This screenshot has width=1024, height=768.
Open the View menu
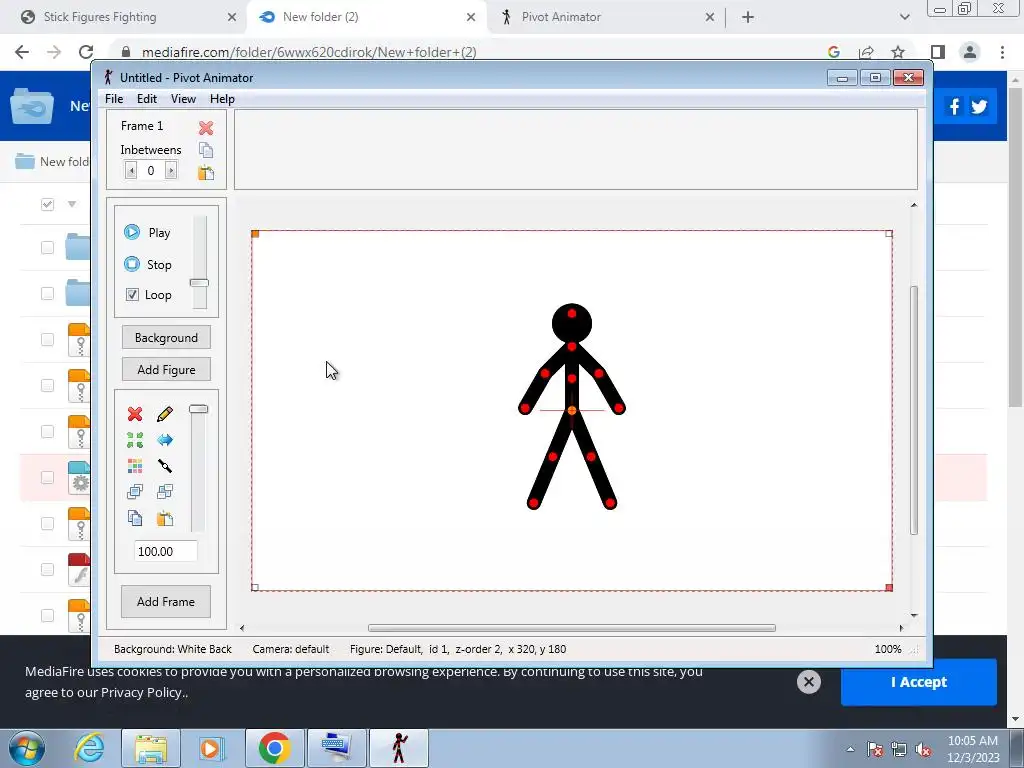tap(183, 99)
